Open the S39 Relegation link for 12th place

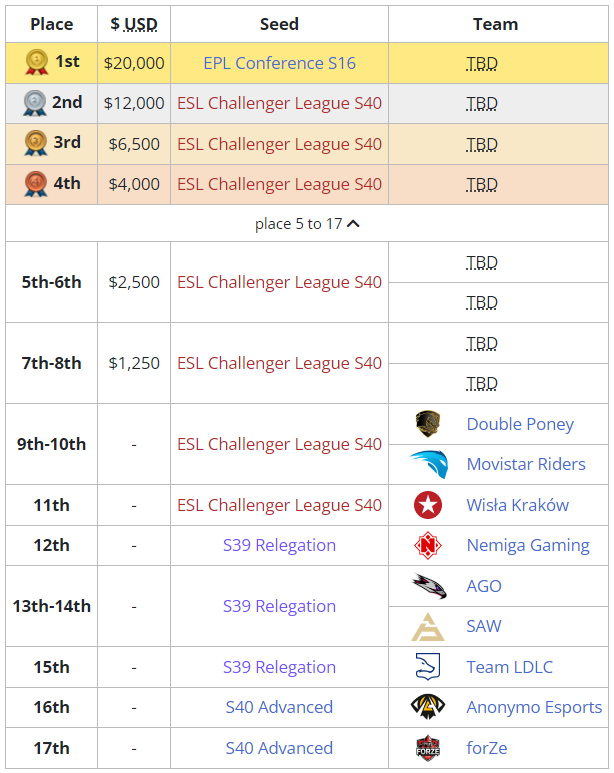(x=279, y=545)
